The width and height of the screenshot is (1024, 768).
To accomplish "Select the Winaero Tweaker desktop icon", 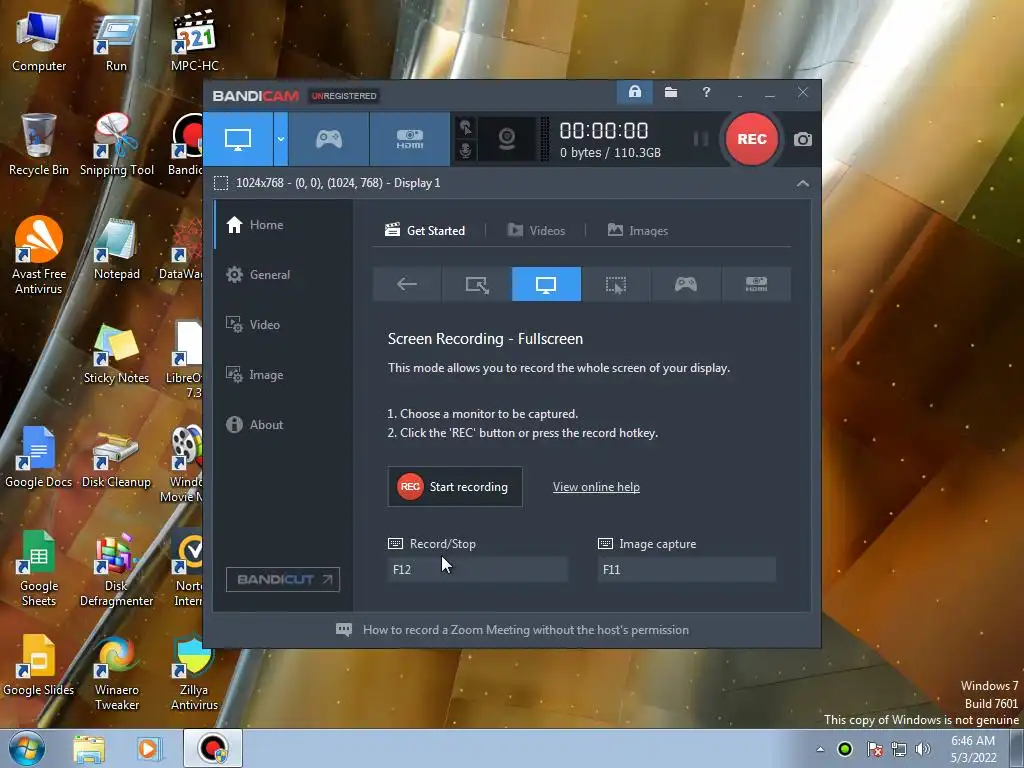I will 117,672.
